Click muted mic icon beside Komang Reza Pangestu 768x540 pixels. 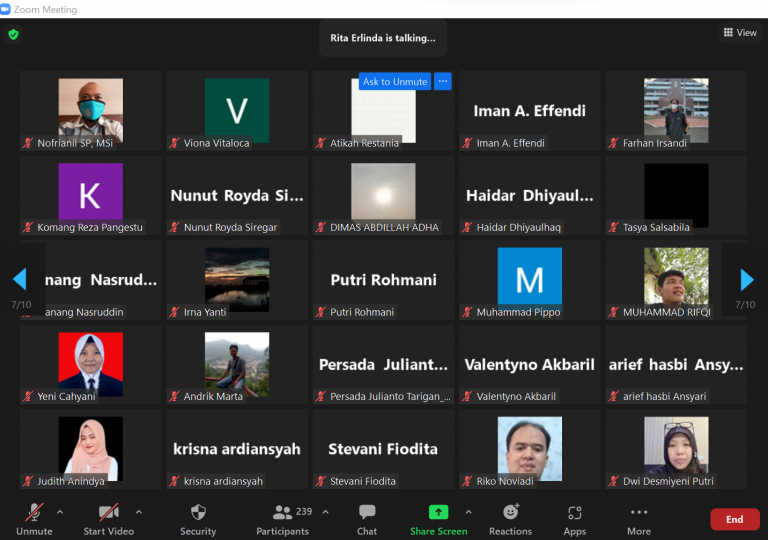28,227
